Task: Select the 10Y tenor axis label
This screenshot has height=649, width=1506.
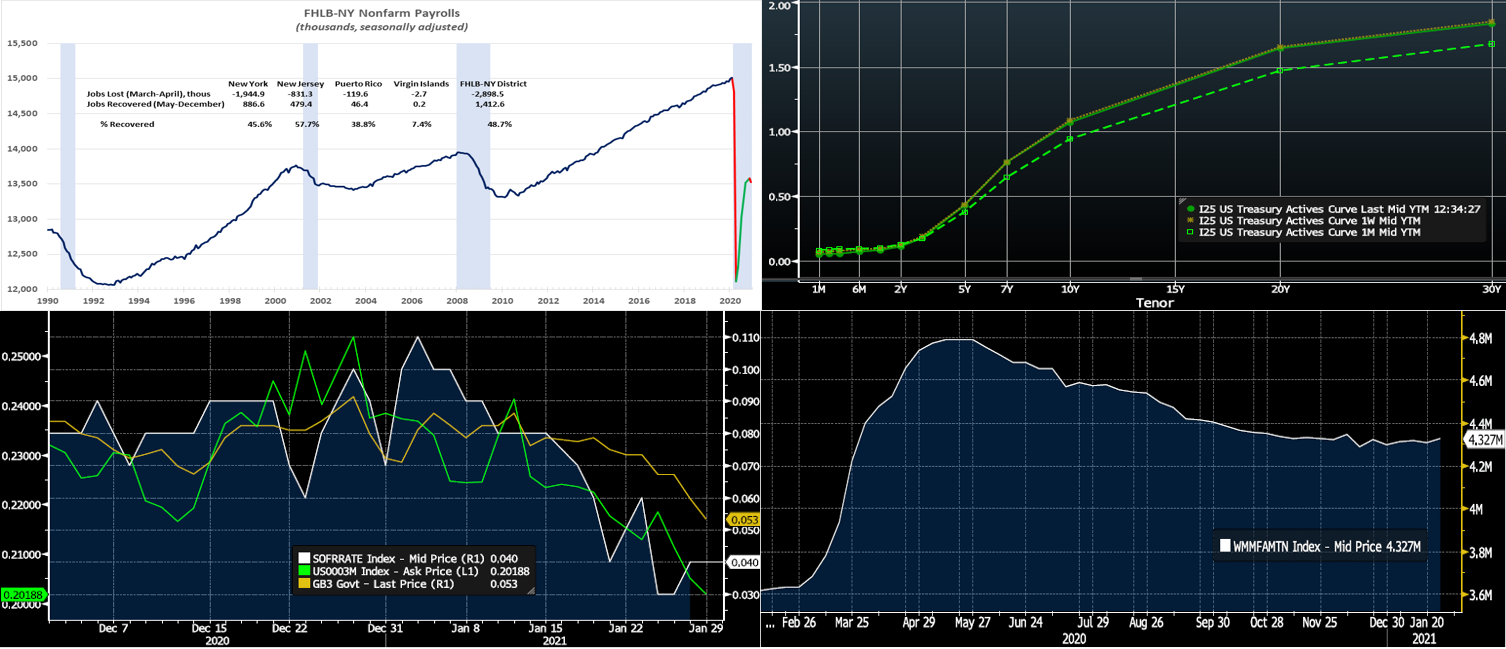Action: [1070, 289]
